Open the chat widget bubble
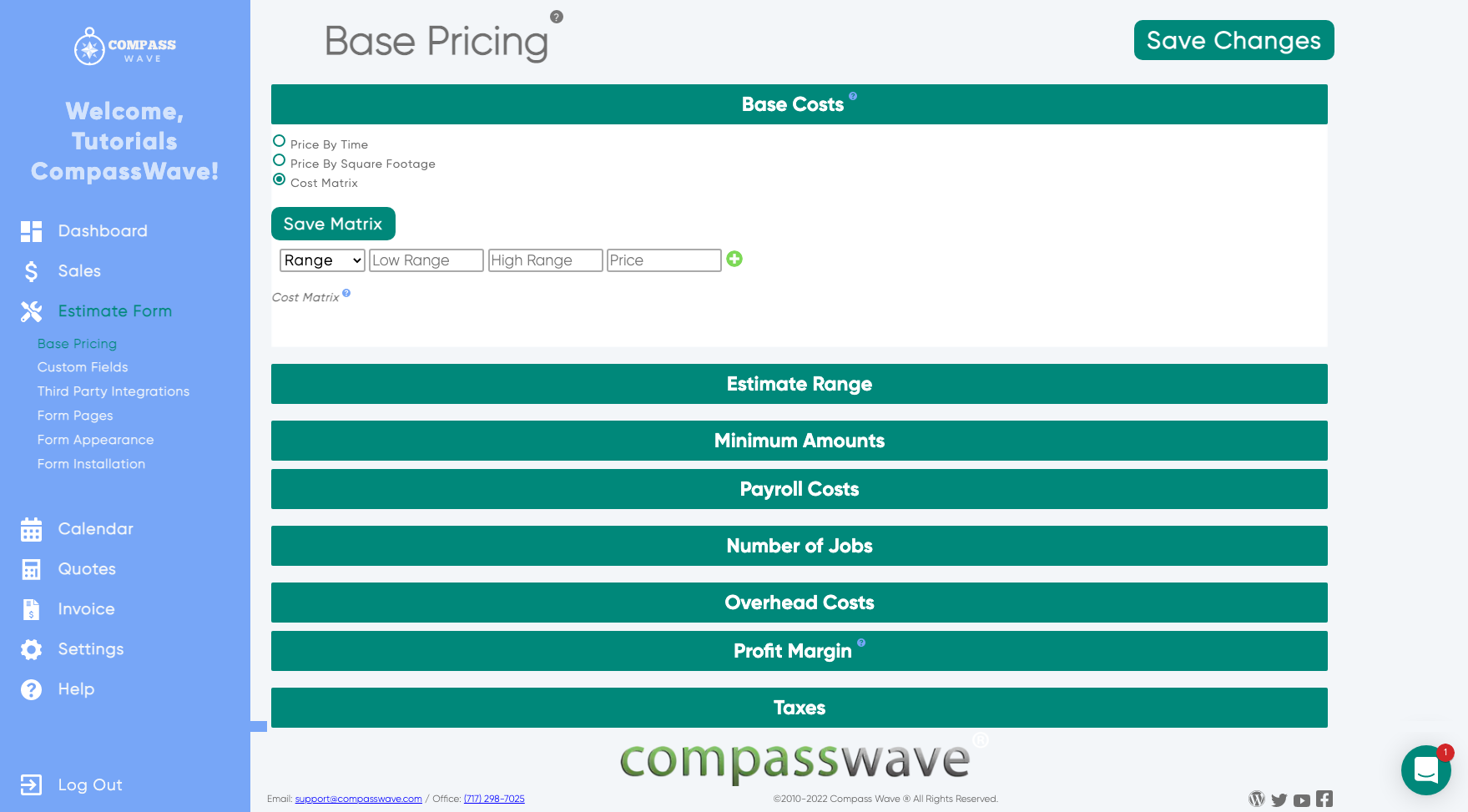Viewport: 1468px width, 812px height. [x=1425, y=771]
